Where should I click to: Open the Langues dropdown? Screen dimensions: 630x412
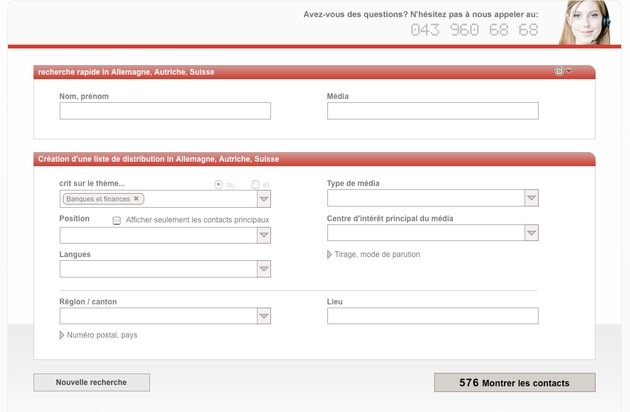pos(264,269)
